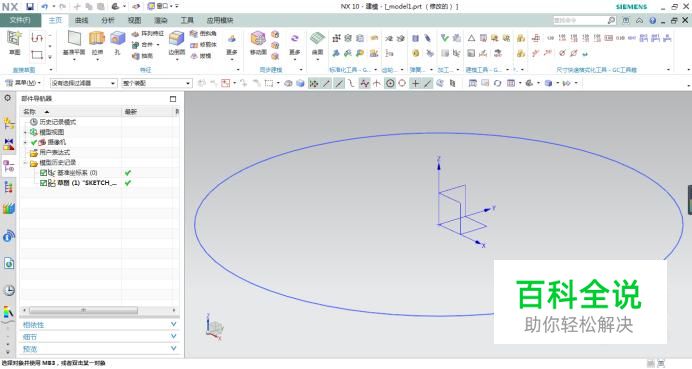The width and height of the screenshot is (692, 369).
Task: Open the 整个装配 selection scope dropdown
Action: (157, 83)
